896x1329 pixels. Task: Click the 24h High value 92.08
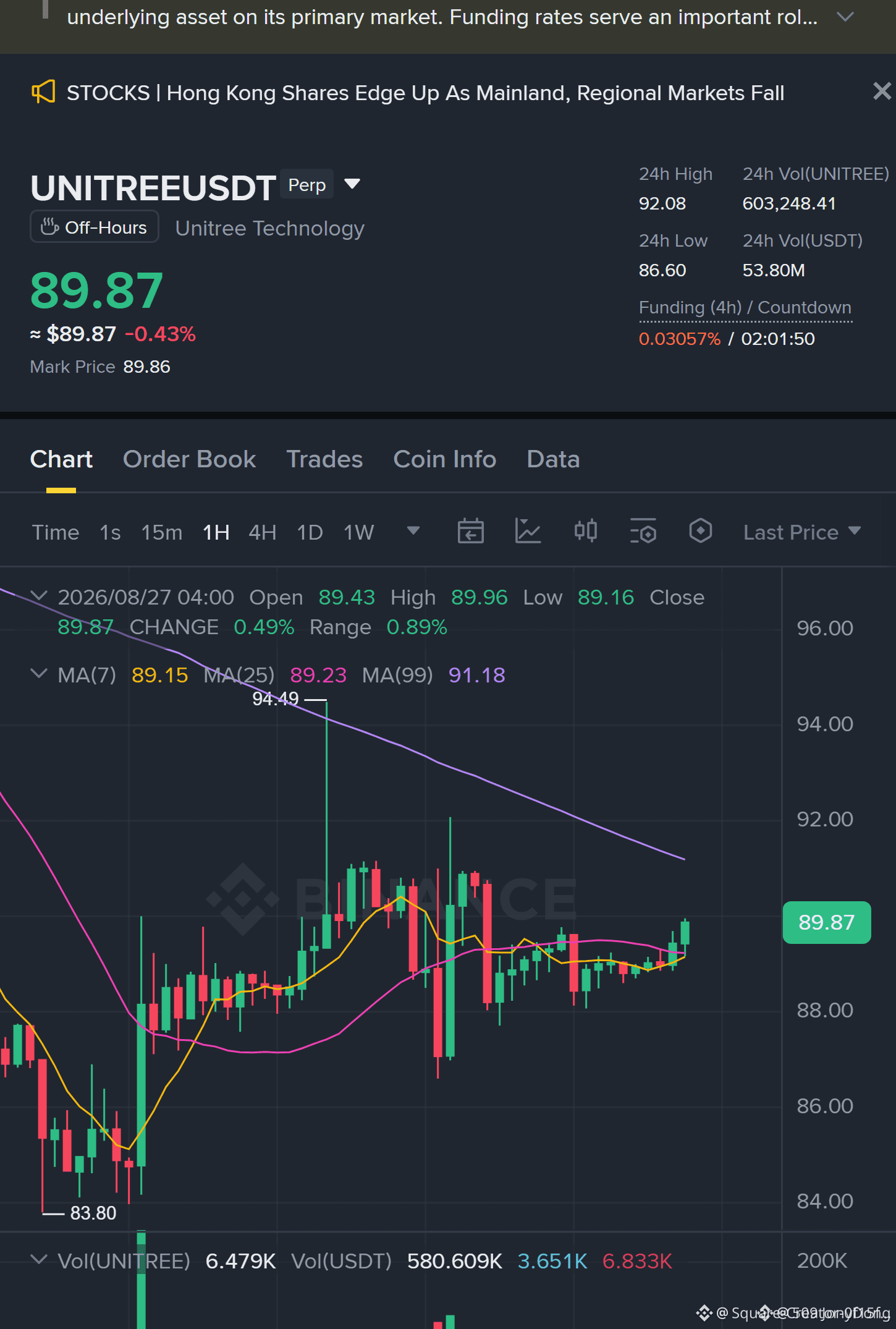click(x=662, y=204)
